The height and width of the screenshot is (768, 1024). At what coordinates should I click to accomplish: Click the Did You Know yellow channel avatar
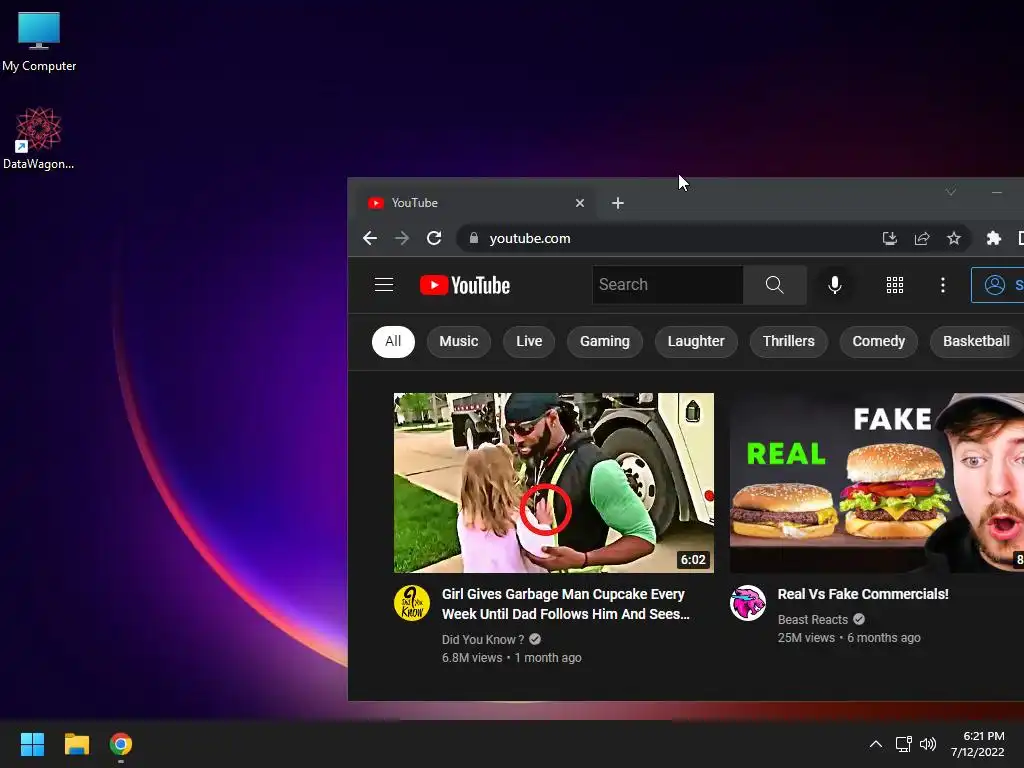coord(412,603)
